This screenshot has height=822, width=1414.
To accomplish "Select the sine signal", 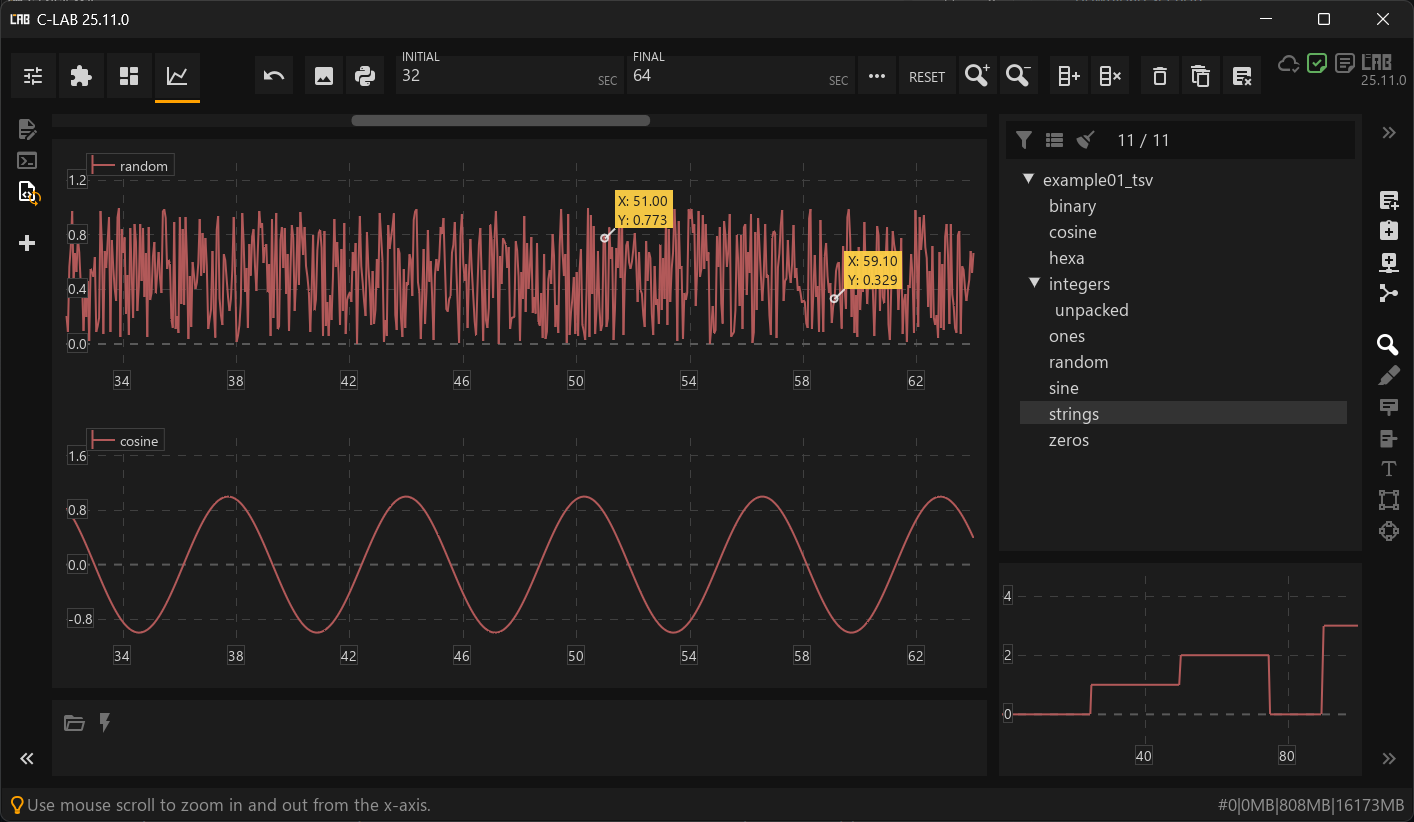I will click(1064, 388).
